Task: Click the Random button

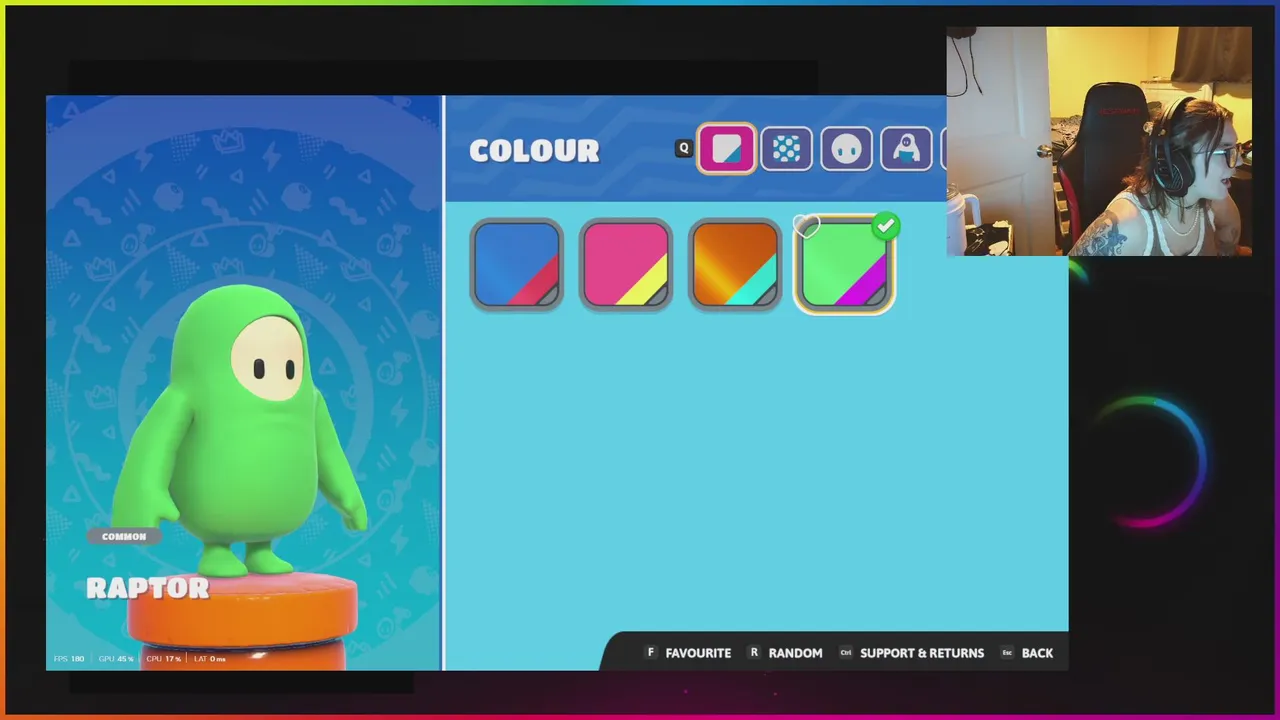Action: 785,653
